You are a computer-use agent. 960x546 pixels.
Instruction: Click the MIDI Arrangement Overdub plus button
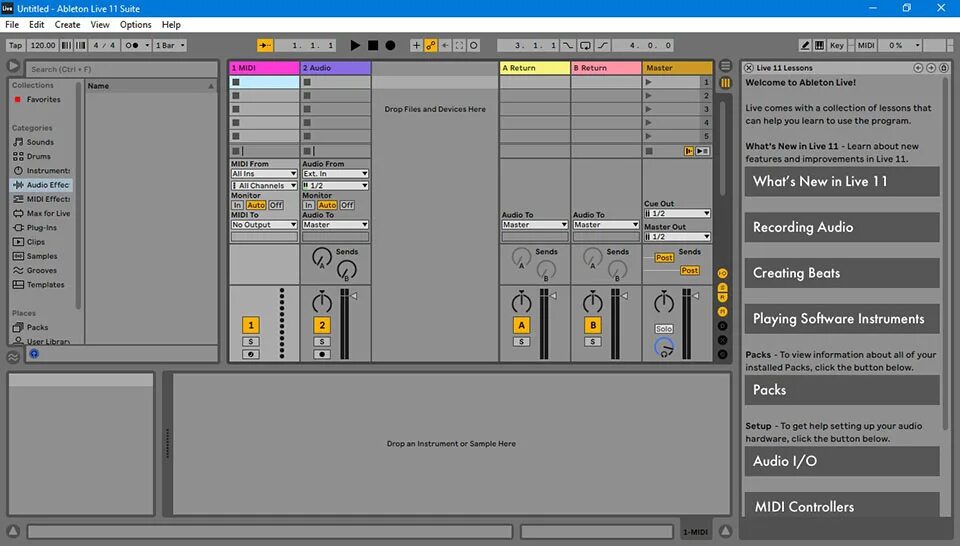[416, 45]
